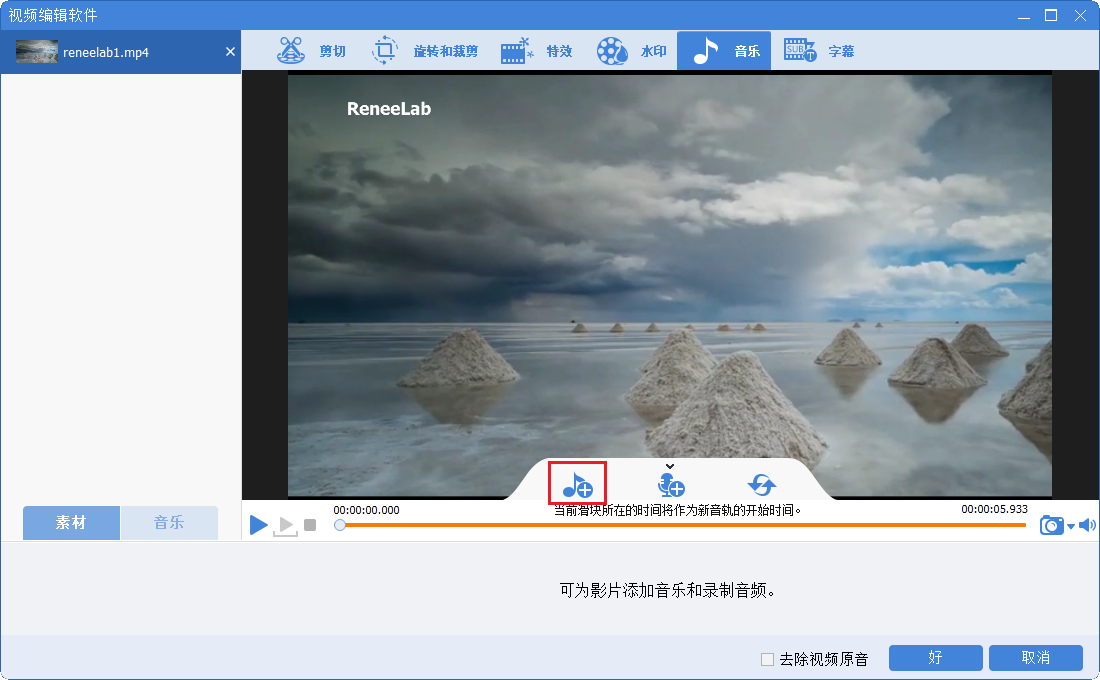1100x680 pixels.
Task: Select reneelab1.mp4 file thumbnail
Action: [x=36, y=52]
